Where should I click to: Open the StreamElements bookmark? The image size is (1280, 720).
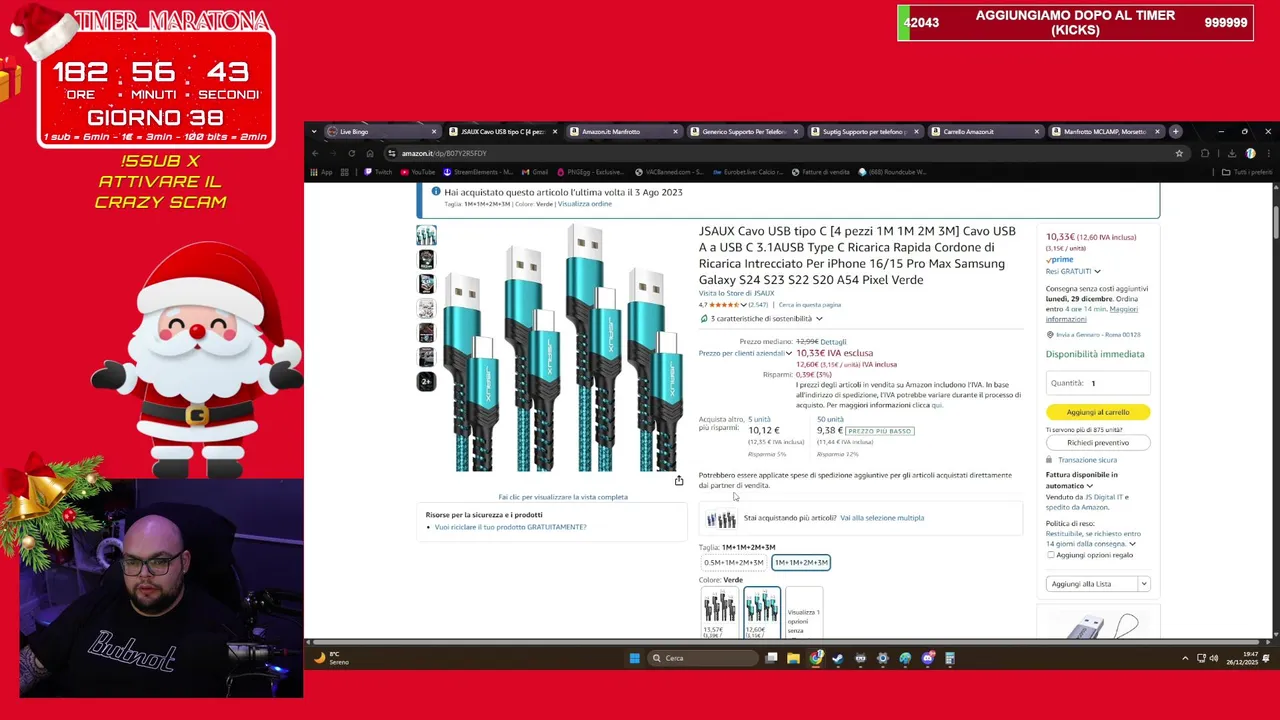(478, 172)
